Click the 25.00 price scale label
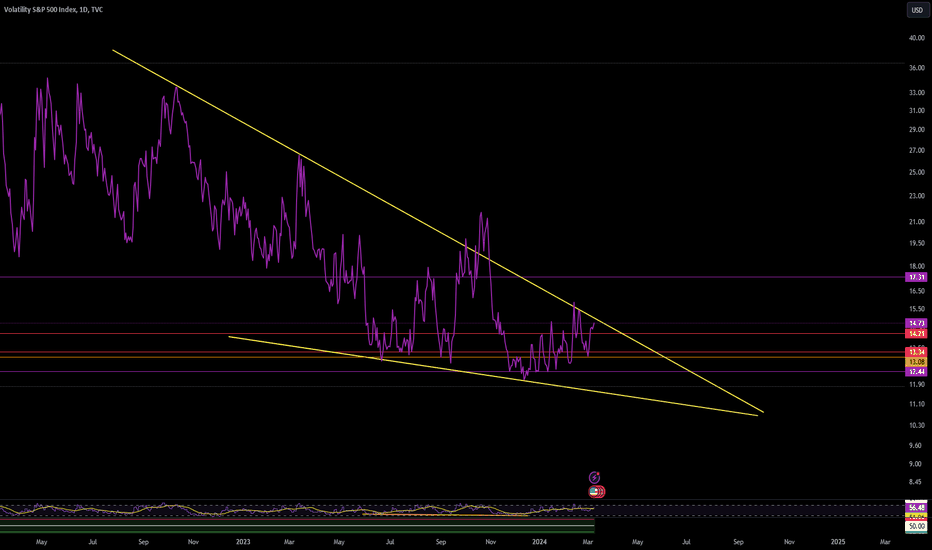932x550 pixels. click(916, 172)
